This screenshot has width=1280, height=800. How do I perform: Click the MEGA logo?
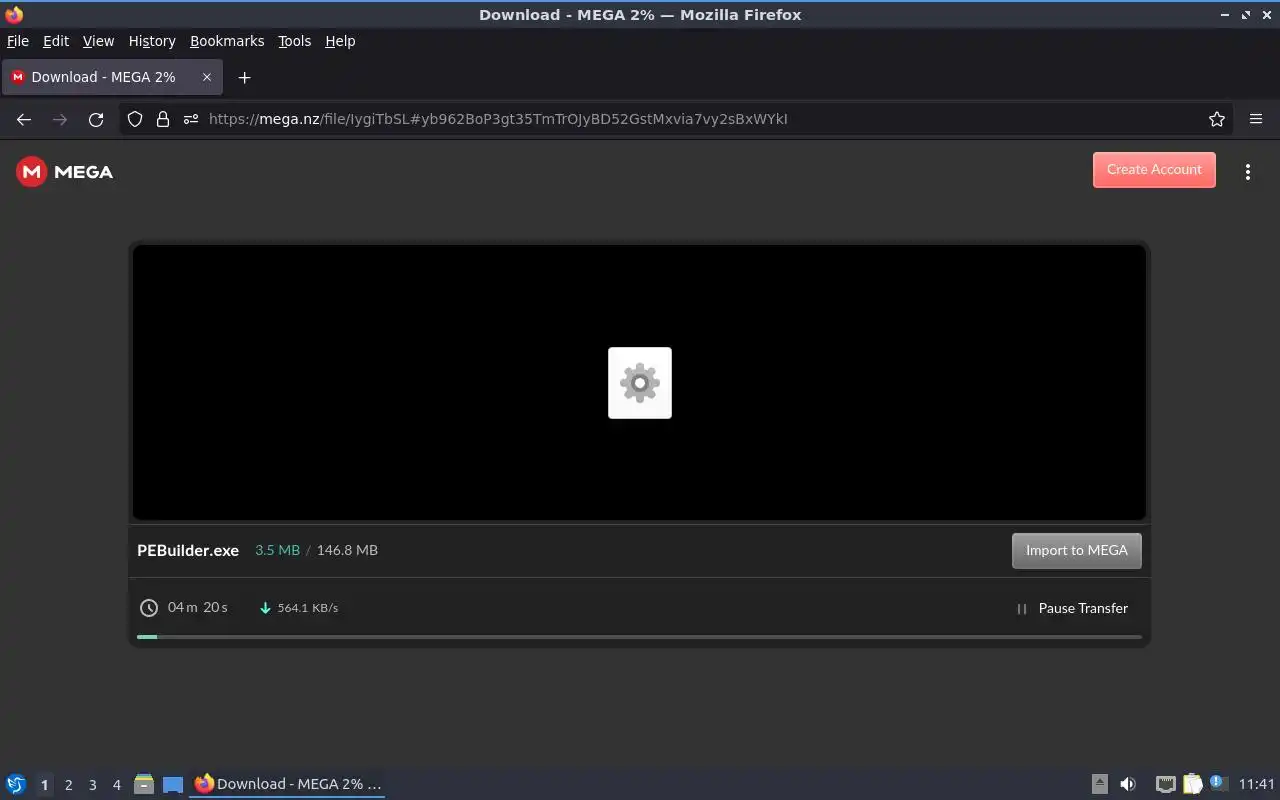(65, 172)
